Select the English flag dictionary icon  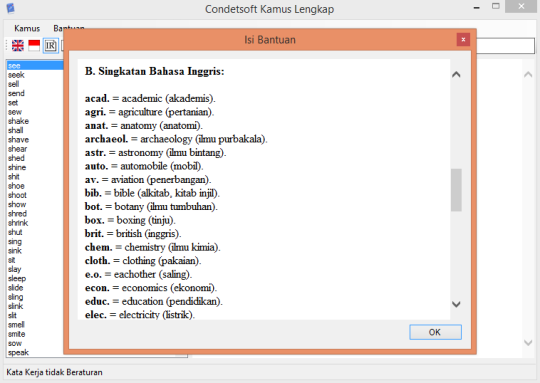[18, 45]
